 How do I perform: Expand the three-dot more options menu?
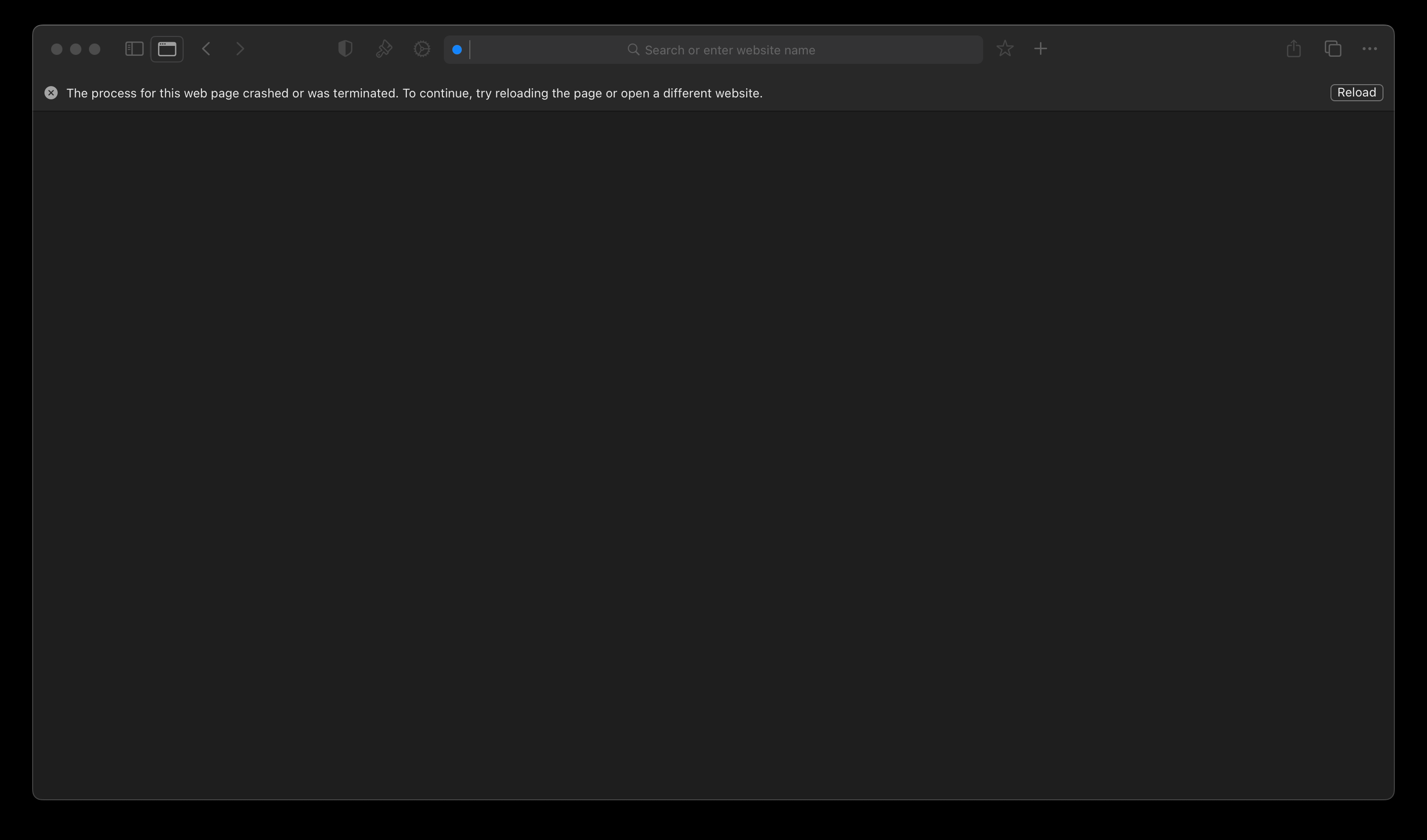(x=1369, y=49)
